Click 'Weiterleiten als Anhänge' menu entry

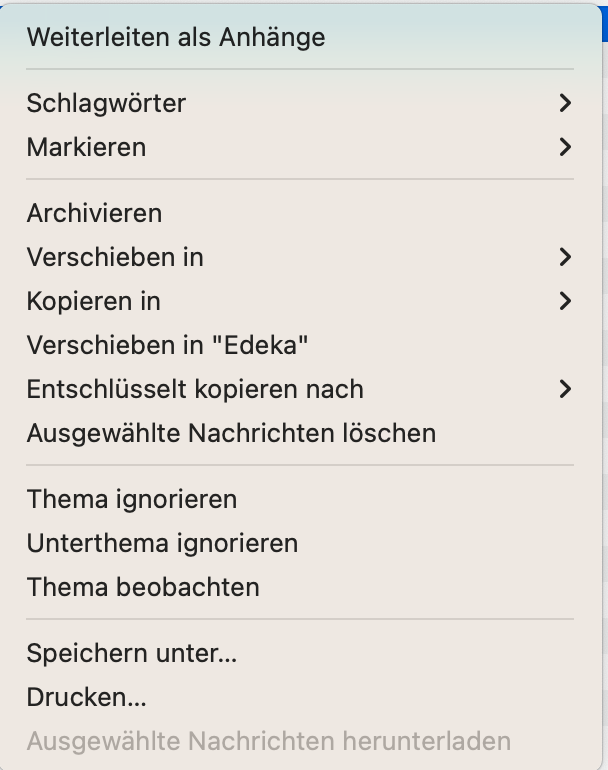pyautogui.click(x=176, y=38)
